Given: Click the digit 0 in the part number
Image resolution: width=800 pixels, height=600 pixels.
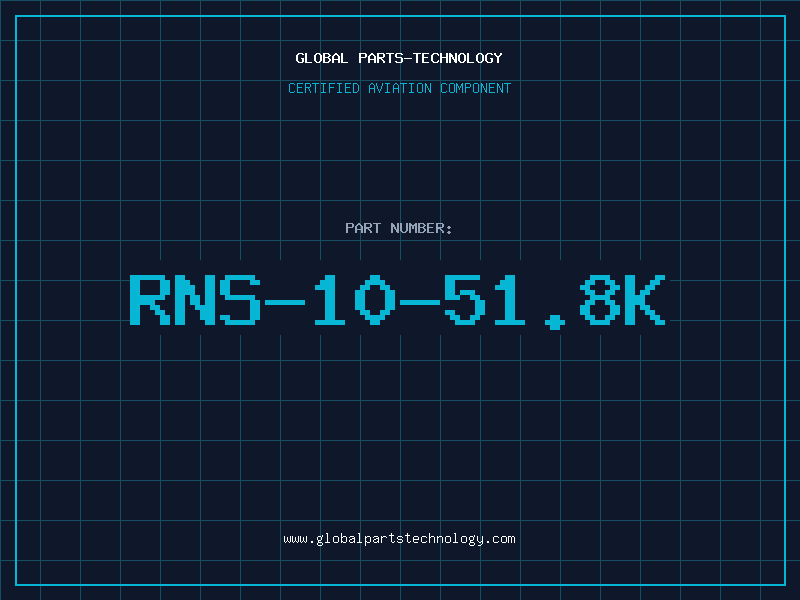Looking at the screenshot, I should coord(375,300).
